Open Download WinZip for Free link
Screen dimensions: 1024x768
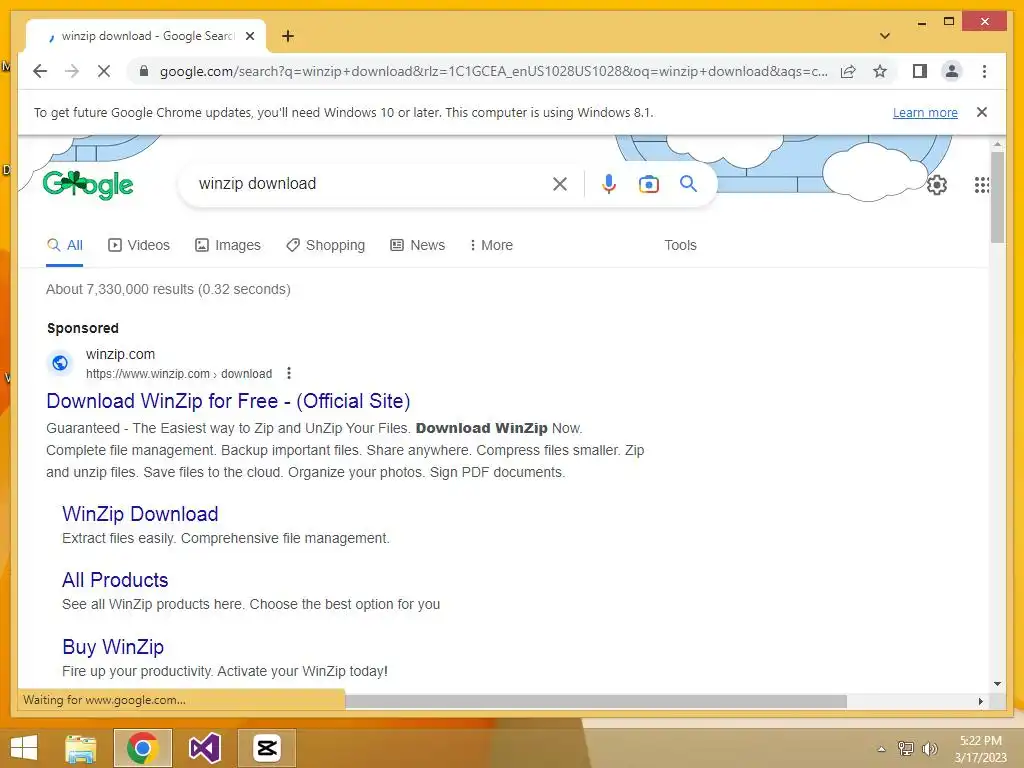point(228,401)
